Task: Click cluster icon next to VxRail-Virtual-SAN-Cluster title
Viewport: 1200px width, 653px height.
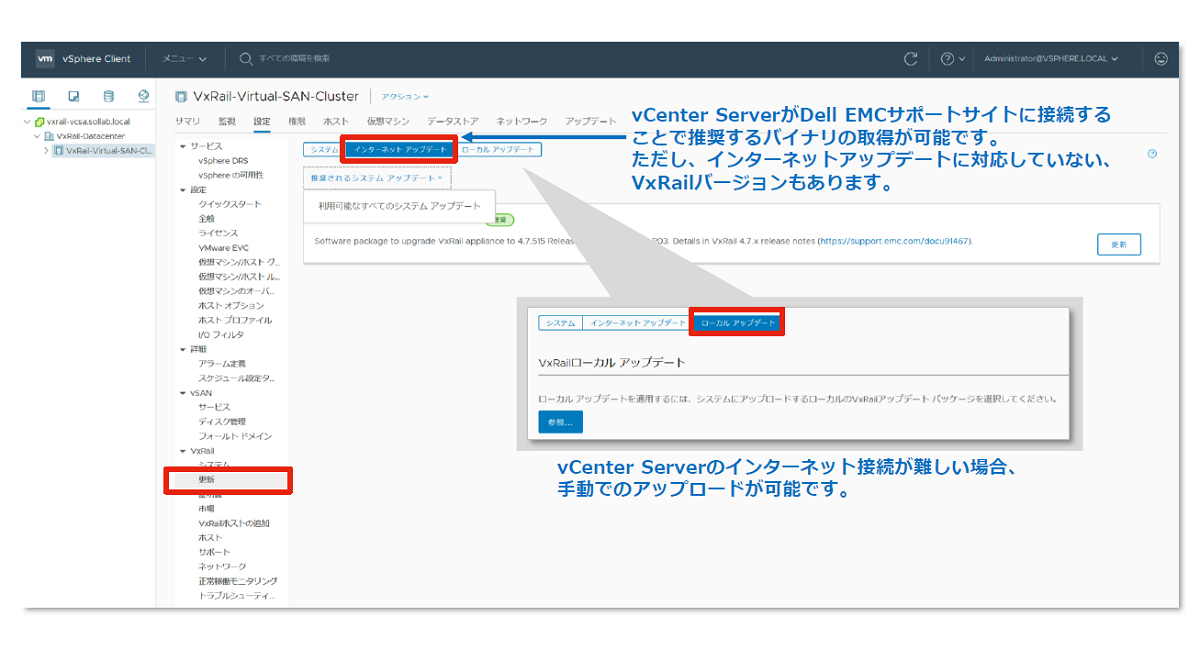Action: point(181,96)
